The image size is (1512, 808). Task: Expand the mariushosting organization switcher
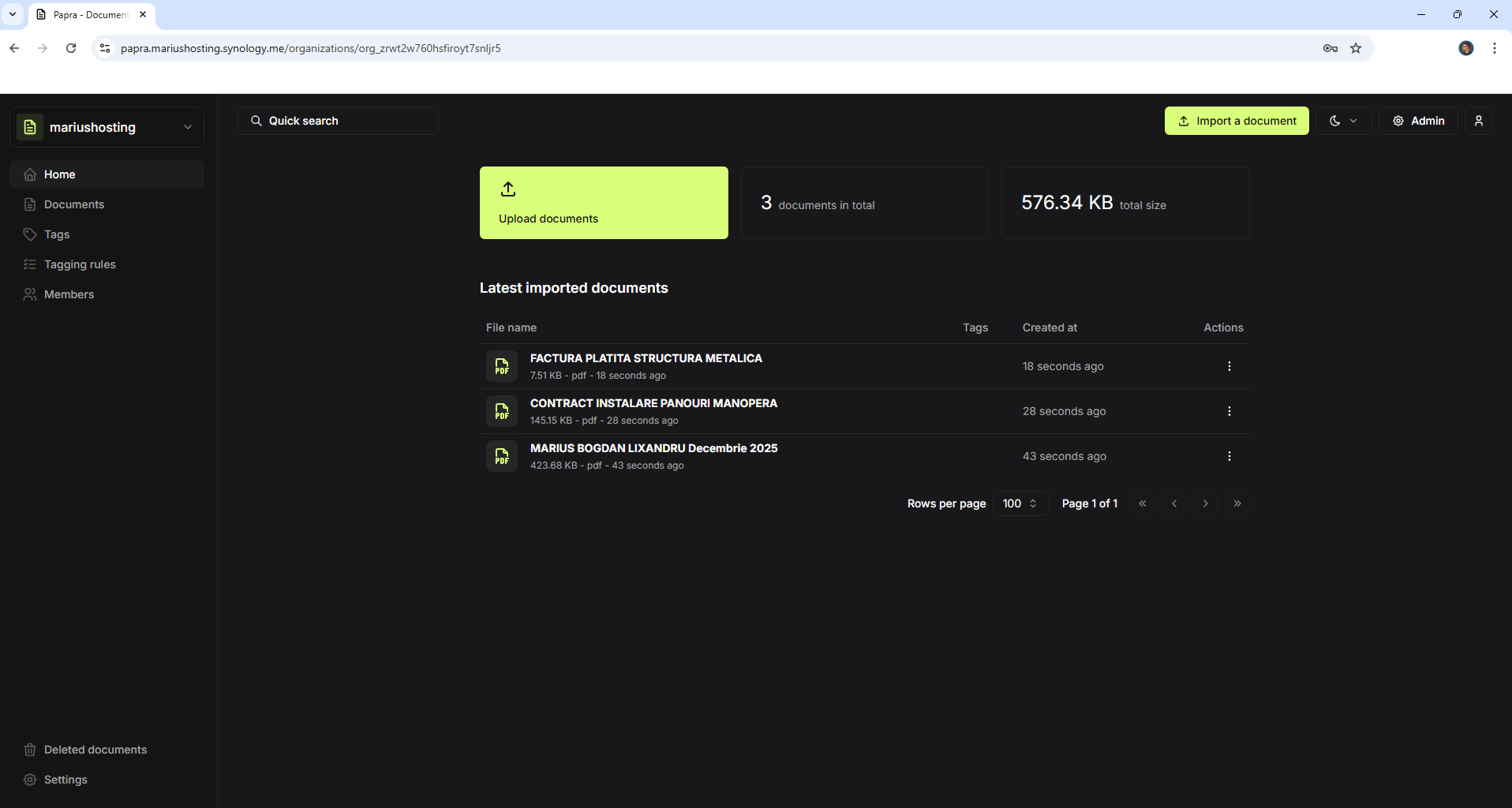pyautogui.click(x=187, y=126)
